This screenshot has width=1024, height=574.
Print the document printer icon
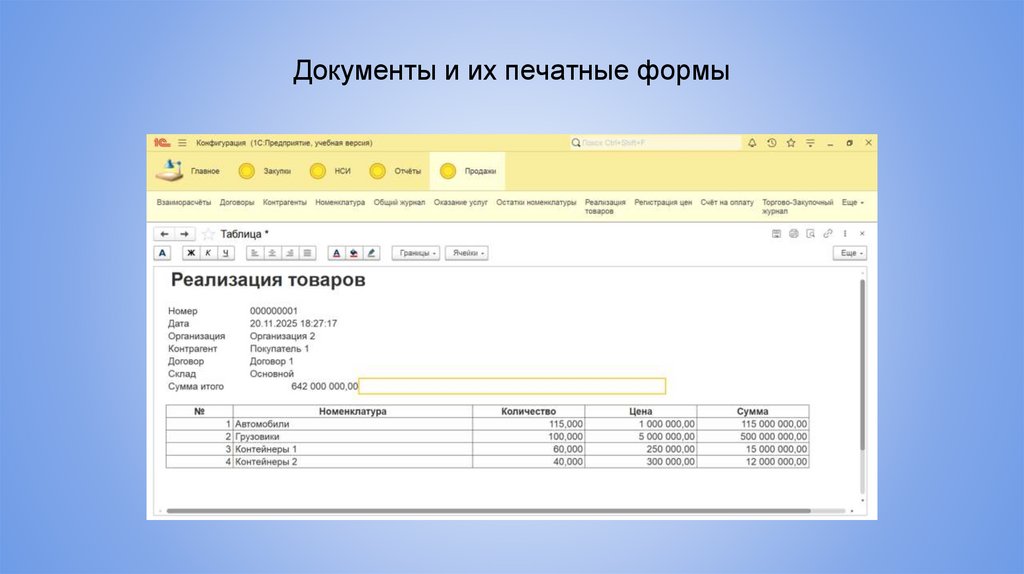[x=793, y=234]
